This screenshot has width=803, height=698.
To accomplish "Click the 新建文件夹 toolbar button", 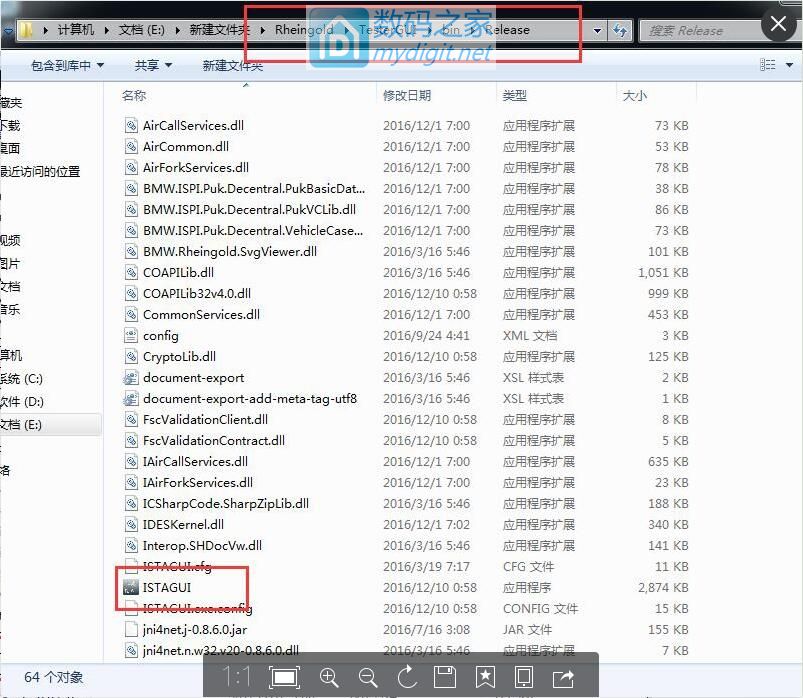I will (233, 65).
